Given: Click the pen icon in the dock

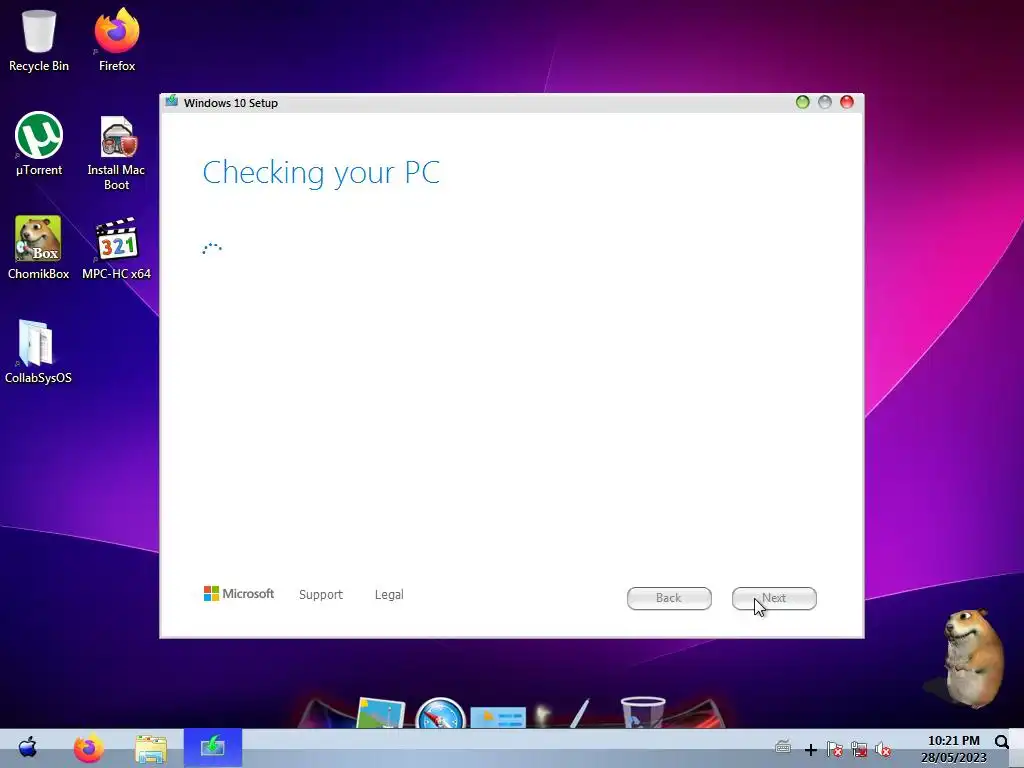Looking at the screenshot, I should click(579, 713).
